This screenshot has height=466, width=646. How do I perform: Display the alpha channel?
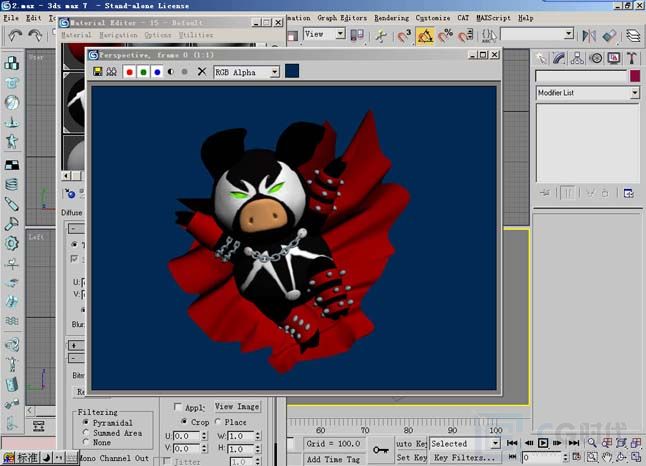[171, 72]
